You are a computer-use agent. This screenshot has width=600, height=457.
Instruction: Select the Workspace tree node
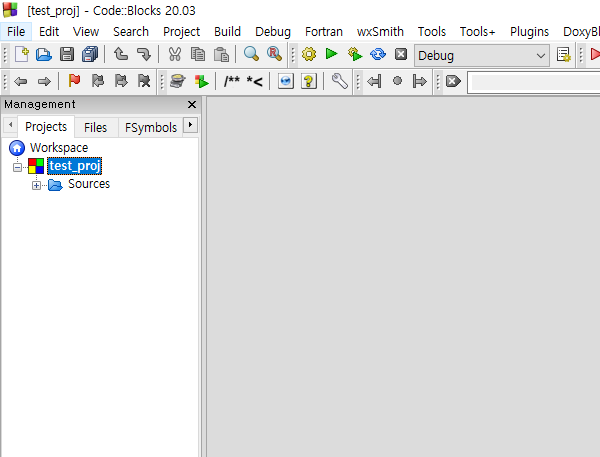pos(59,148)
